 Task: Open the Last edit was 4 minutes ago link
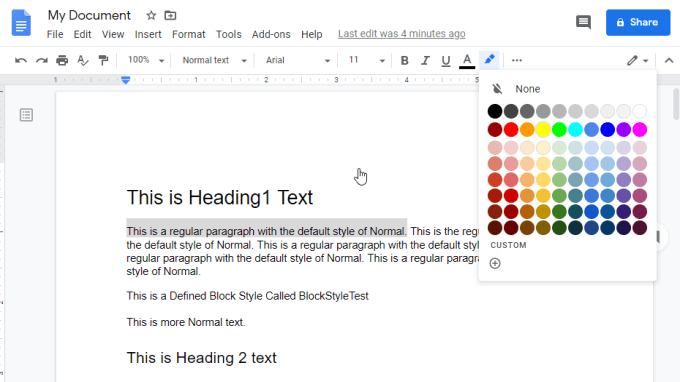[402, 34]
